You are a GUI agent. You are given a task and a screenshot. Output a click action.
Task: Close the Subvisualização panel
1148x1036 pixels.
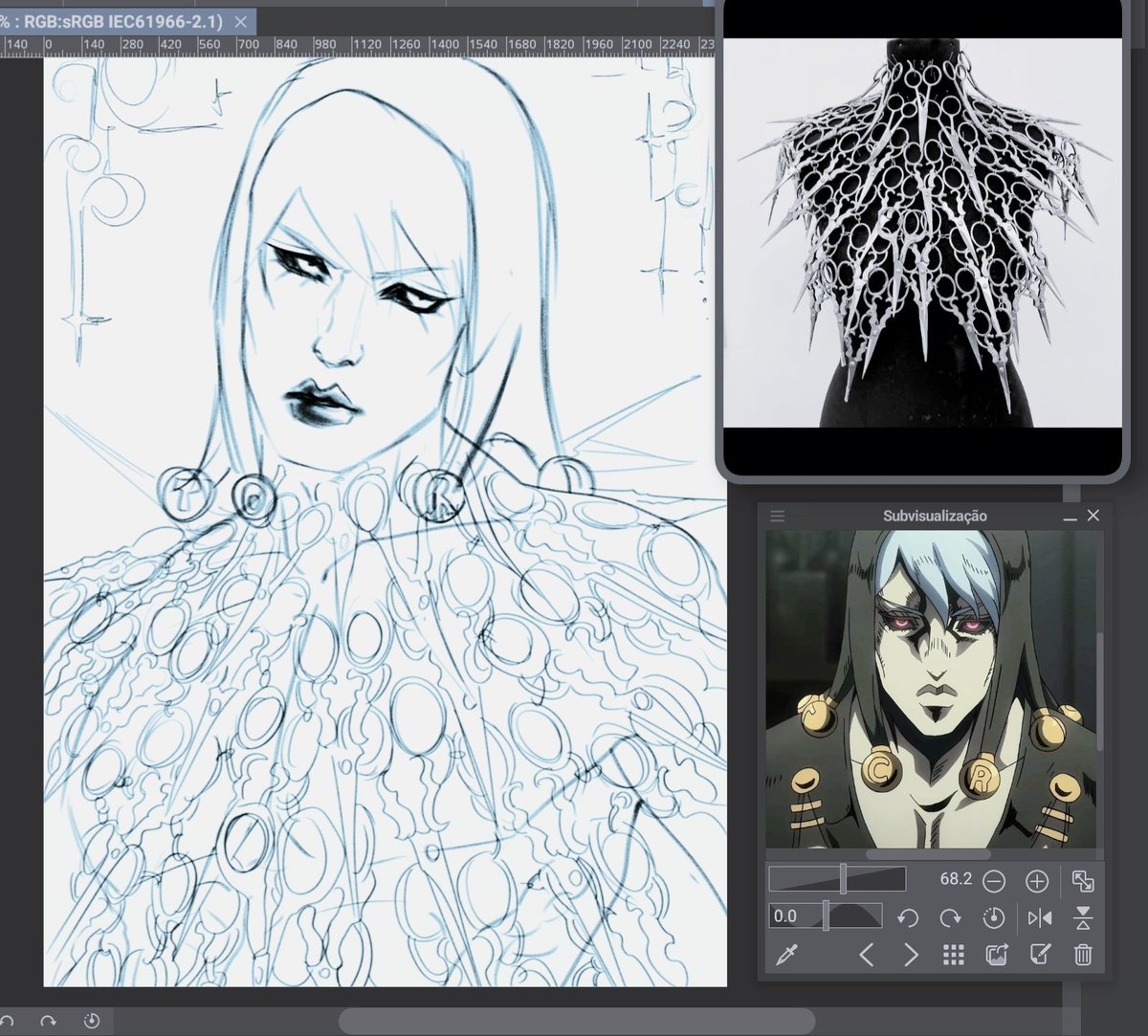1093,516
